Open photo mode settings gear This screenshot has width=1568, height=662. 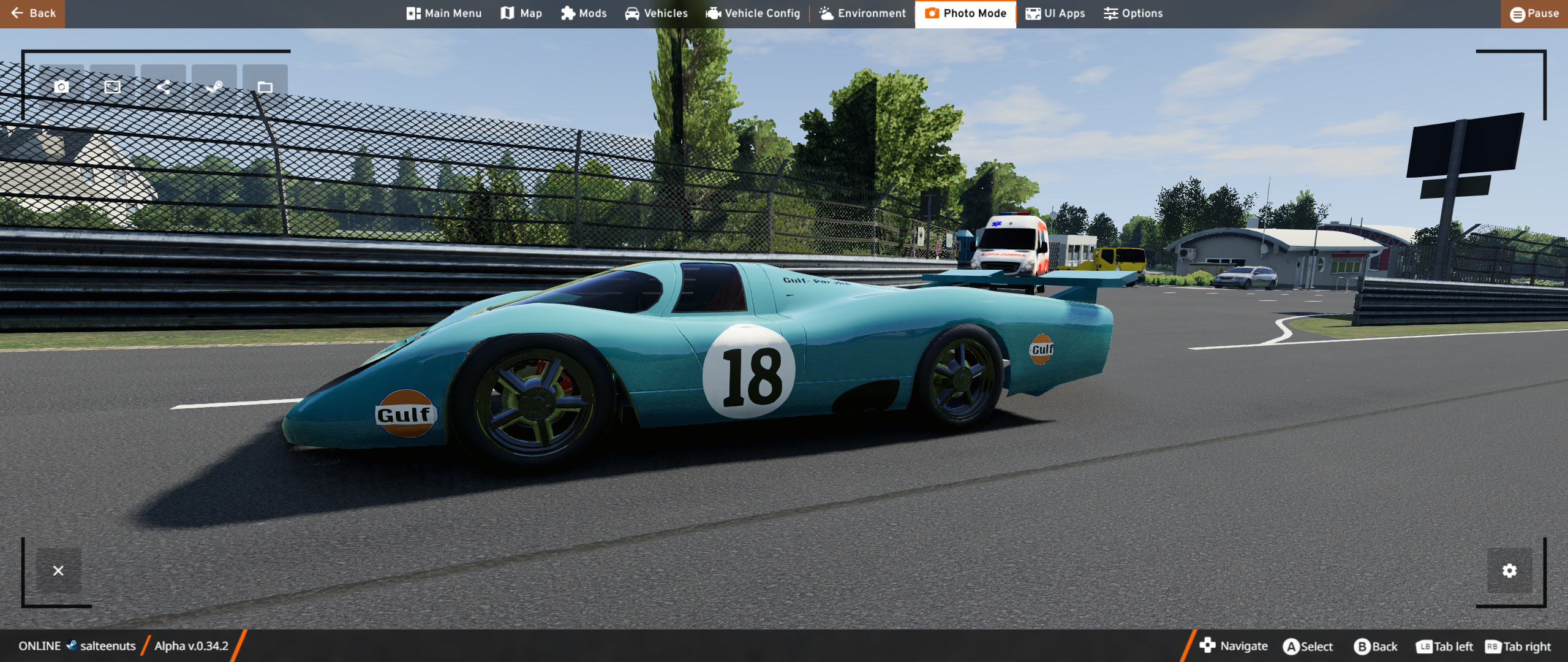(1510, 571)
